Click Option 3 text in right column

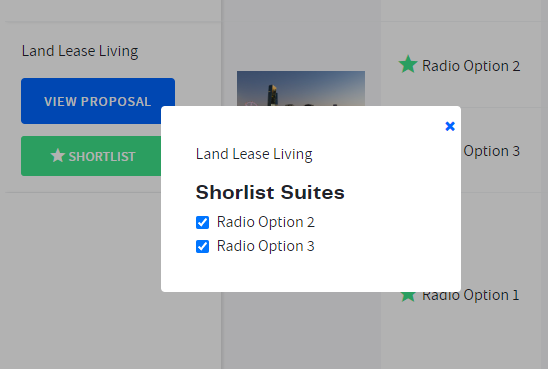point(491,151)
